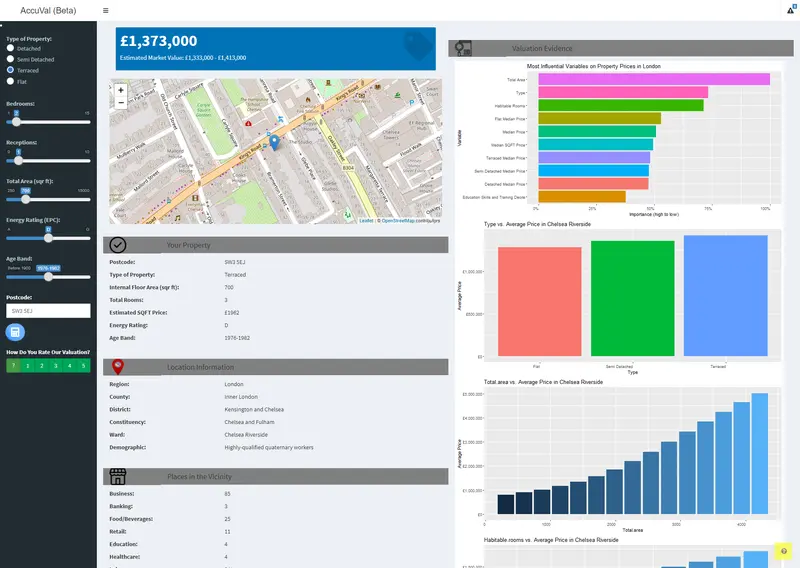
Task: Open the yellow help button at bottom right
Action: click(x=784, y=551)
